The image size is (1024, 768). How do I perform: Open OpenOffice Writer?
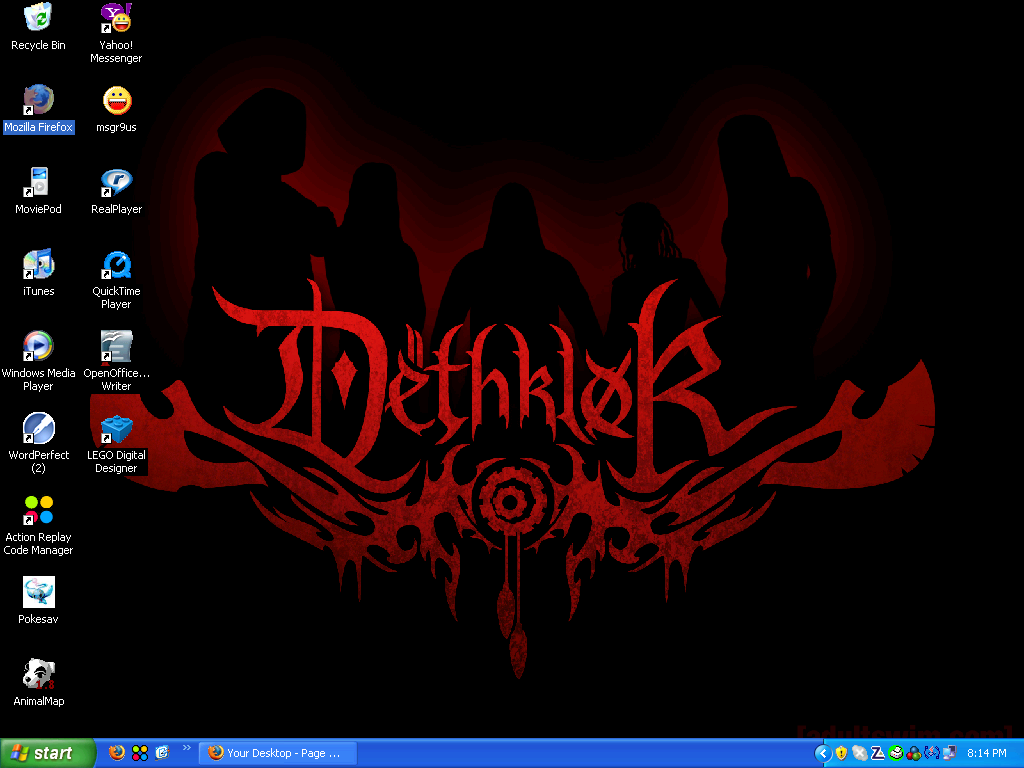(115, 347)
